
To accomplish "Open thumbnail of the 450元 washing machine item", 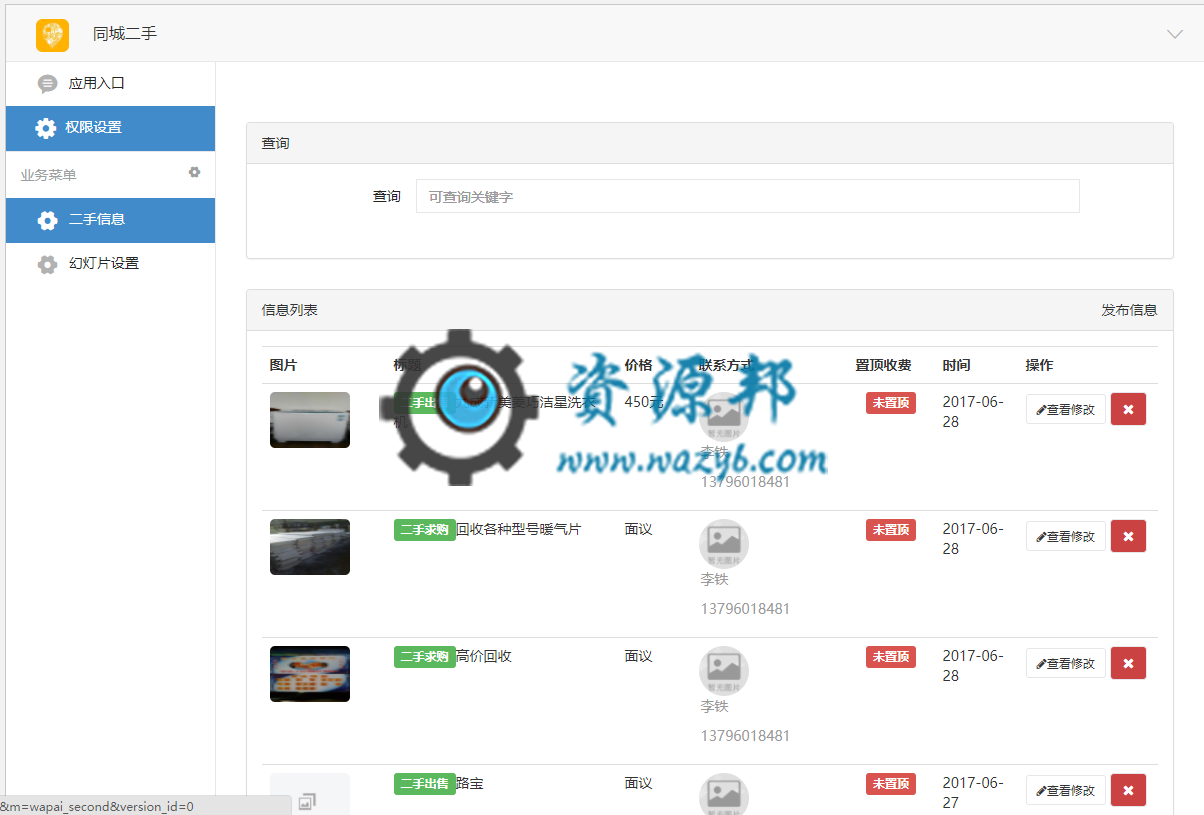I will pos(310,420).
